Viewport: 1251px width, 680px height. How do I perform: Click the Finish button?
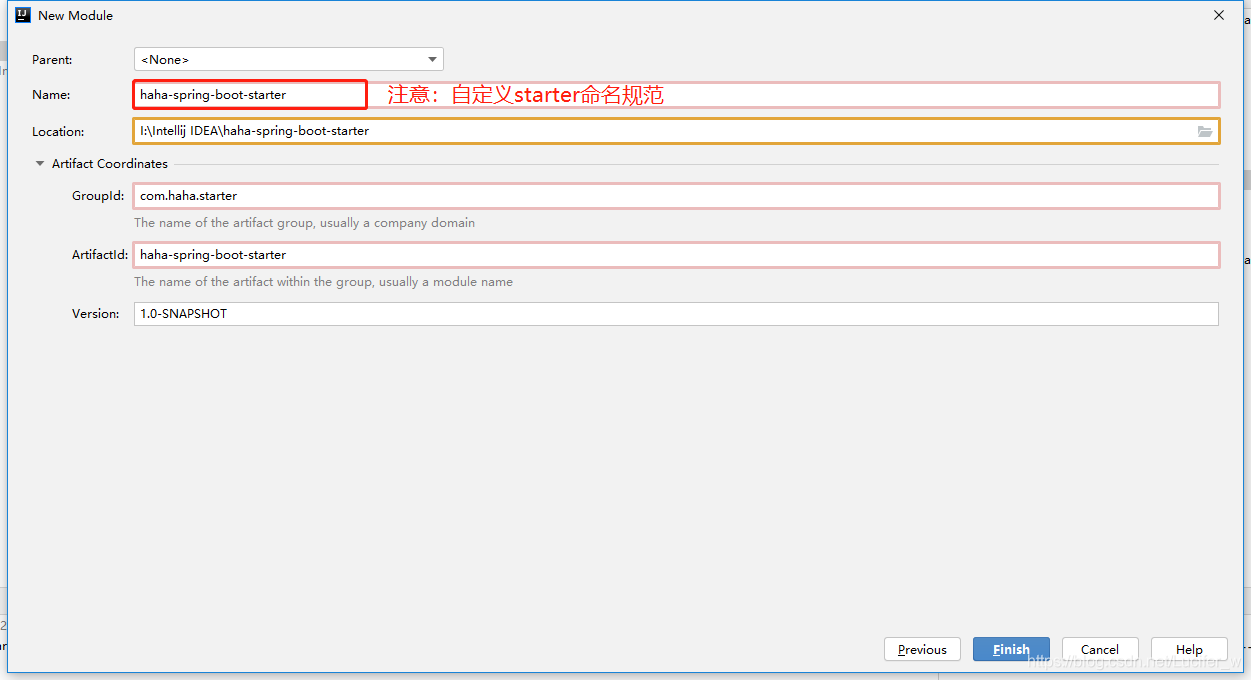(1011, 649)
